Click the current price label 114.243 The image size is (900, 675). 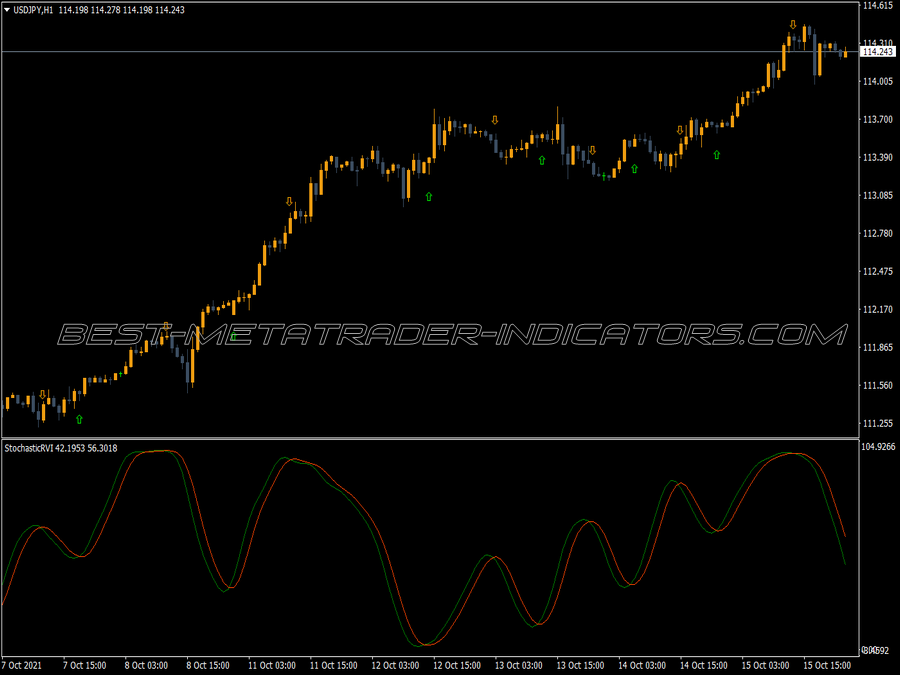878,52
